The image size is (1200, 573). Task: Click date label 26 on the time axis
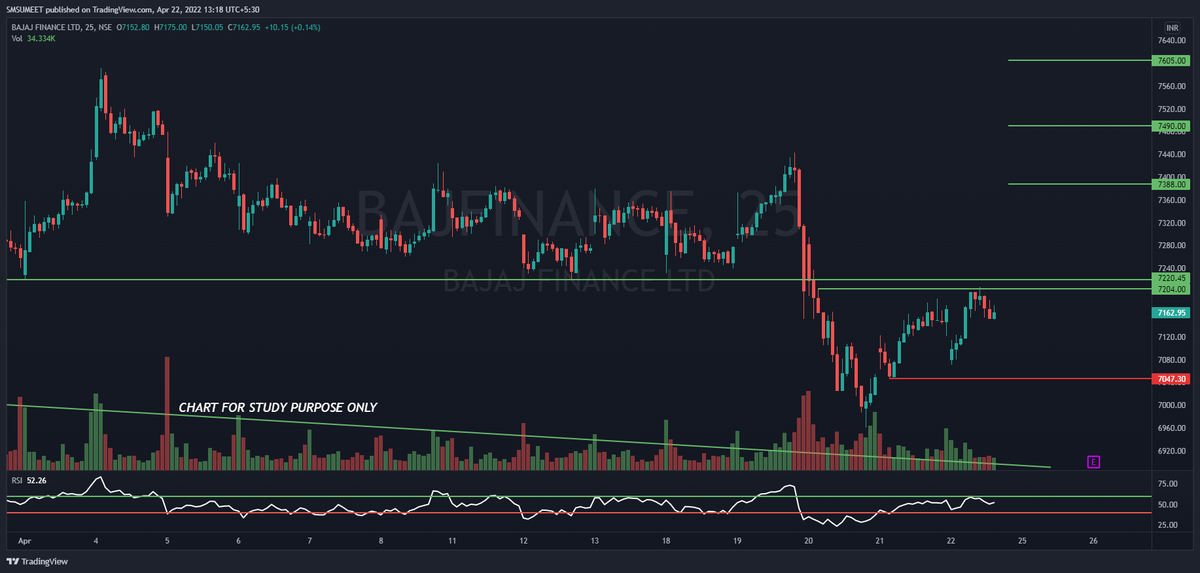(x=1094, y=540)
